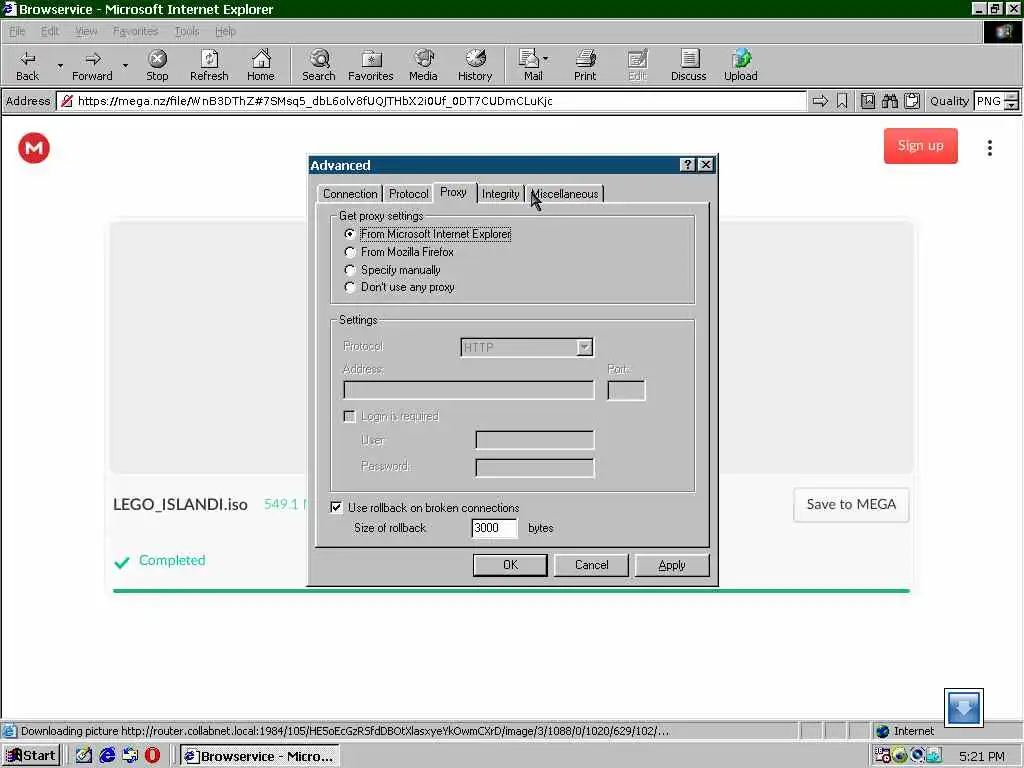This screenshot has width=1024, height=768.
Task: Open the View menu
Action: click(86, 31)
